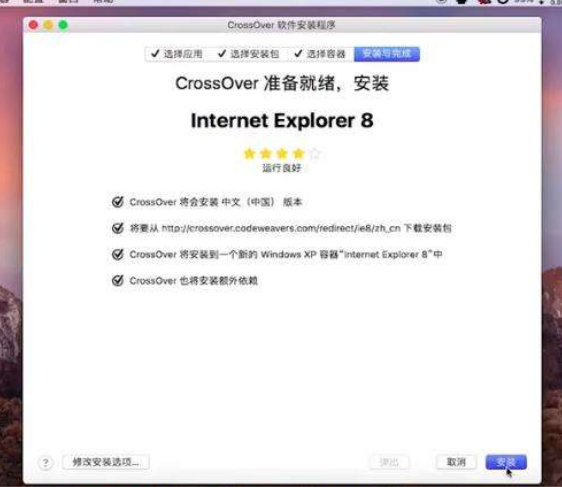Click the text CrossOver 也将安装额外依赖
The height and width of the screenshot is (487, 562).
tap(194, 281)
